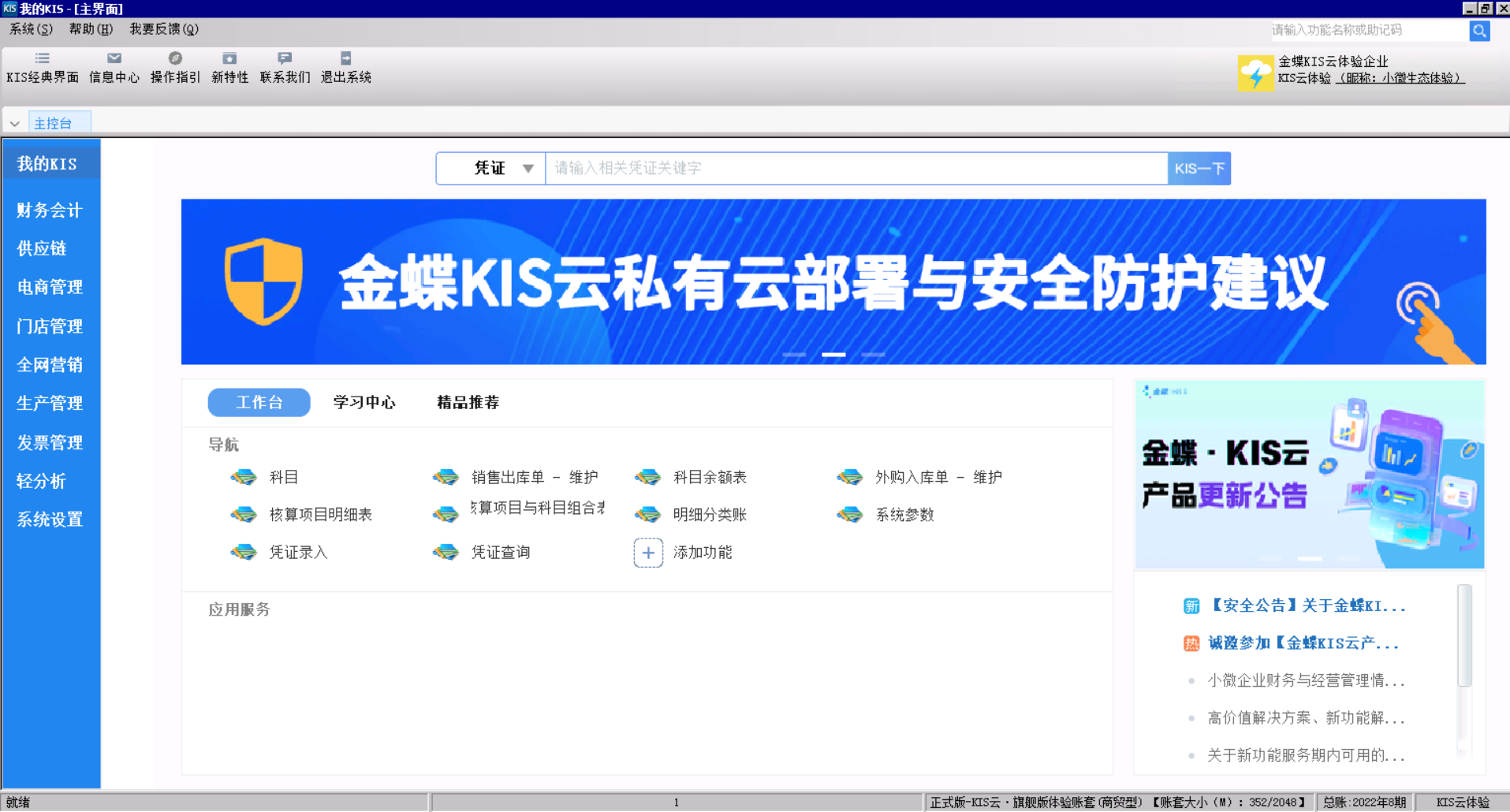Screen dimensions: 1510x812
Task: Select the first banner carousel indicator
Action: click(793, 355)
